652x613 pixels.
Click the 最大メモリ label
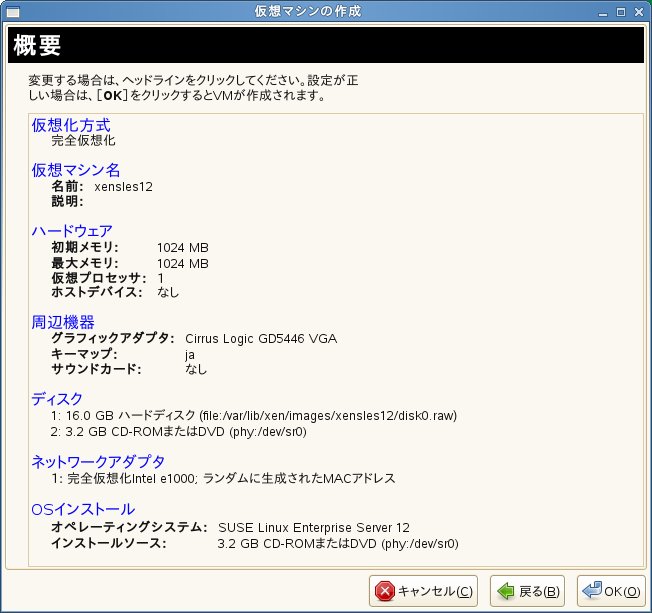tap(85, 263)
